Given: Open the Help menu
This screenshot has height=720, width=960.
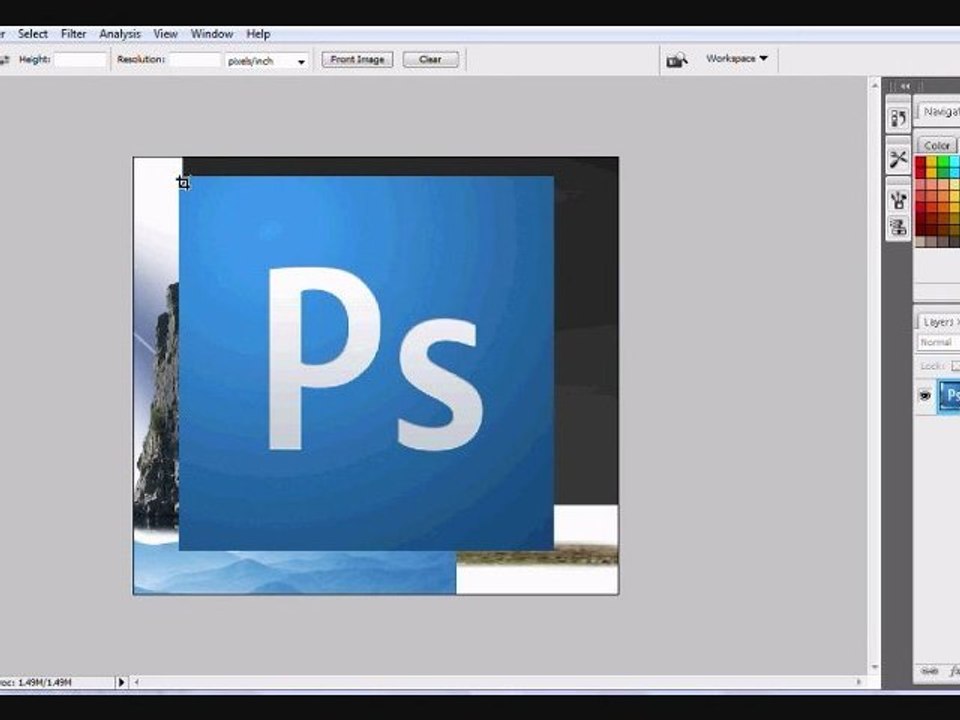Looking at the screenshot, I should click(x=258, y=34).
